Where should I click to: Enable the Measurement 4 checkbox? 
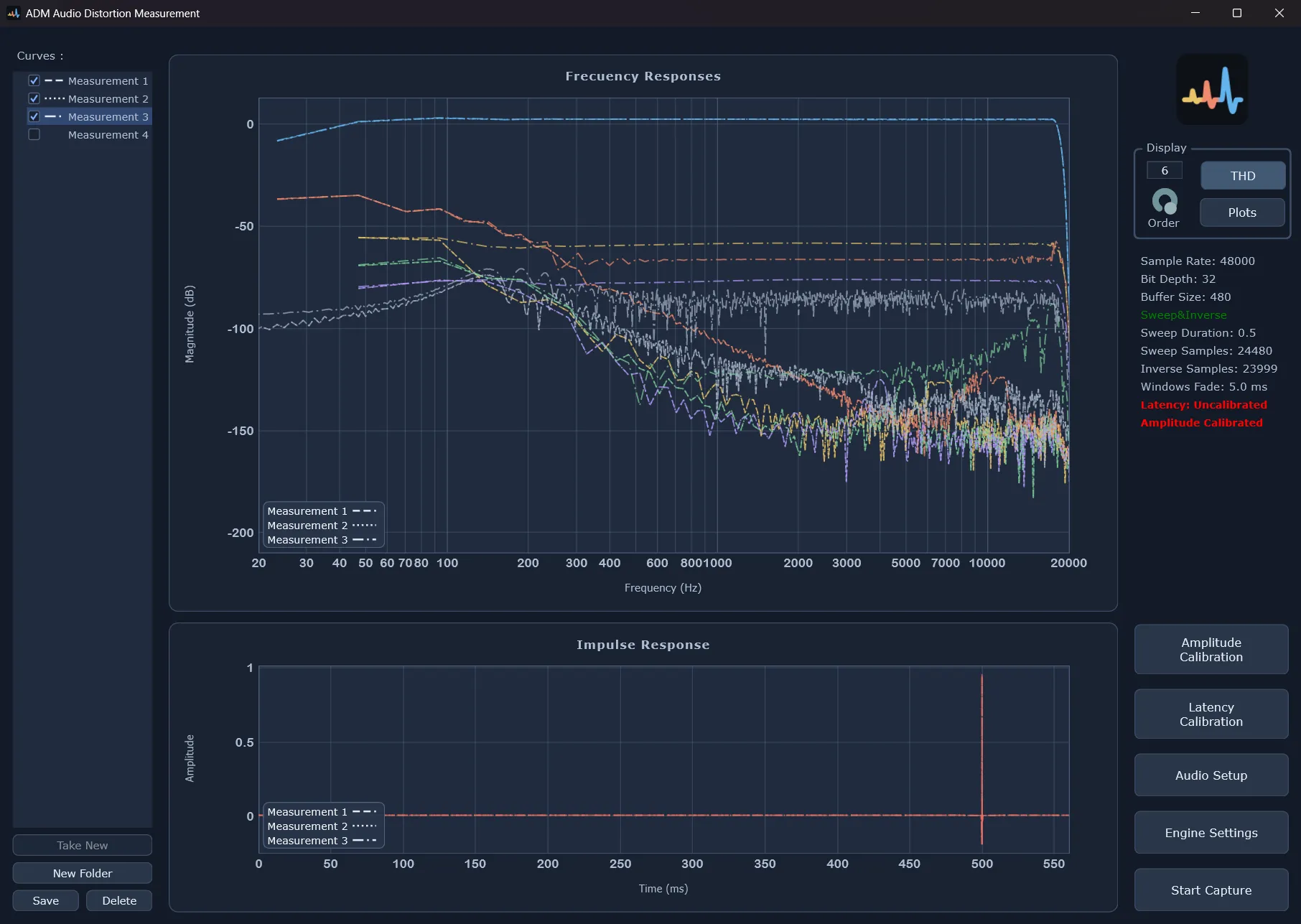pos(34,134)
